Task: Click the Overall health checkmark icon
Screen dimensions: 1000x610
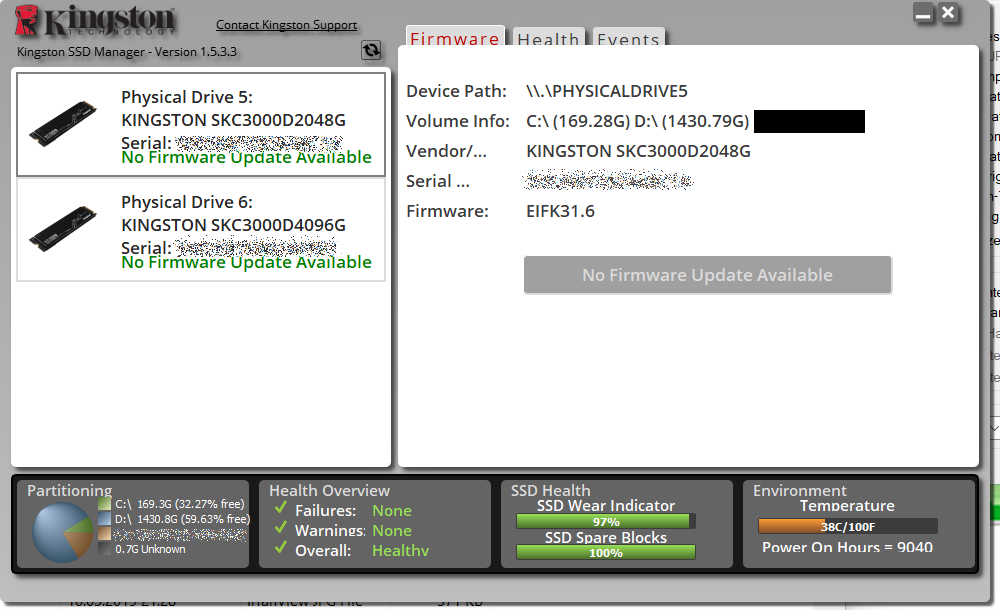Action: 280,548
